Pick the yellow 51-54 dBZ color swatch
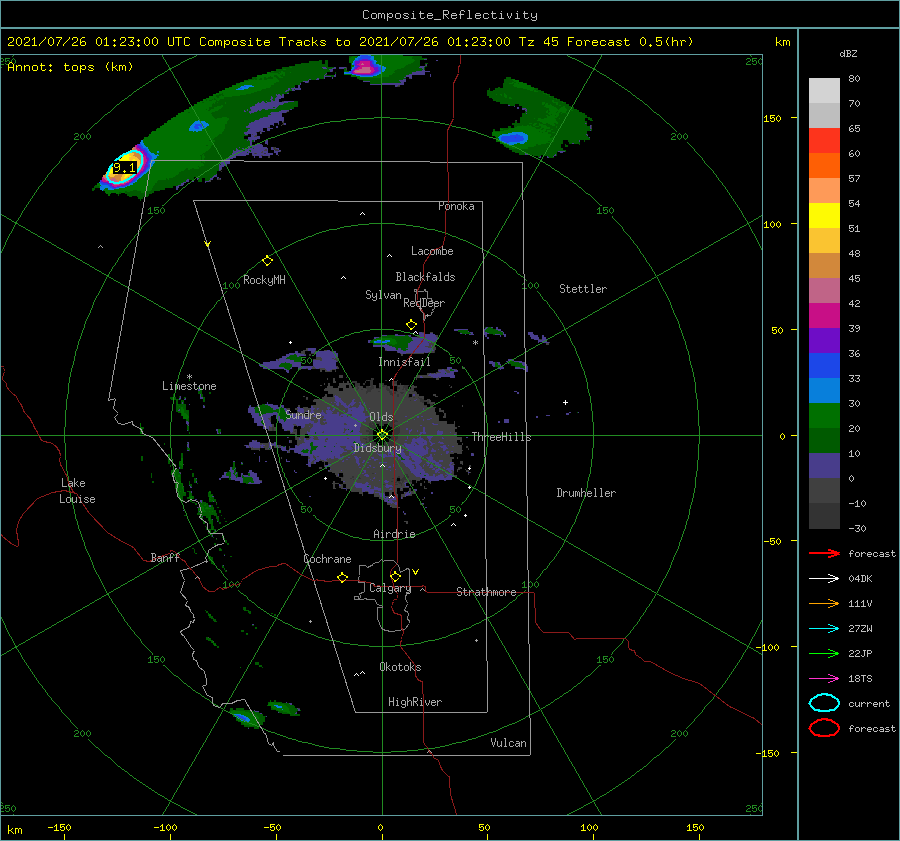This screenshot has height=841, width=900. pos(824,216)
